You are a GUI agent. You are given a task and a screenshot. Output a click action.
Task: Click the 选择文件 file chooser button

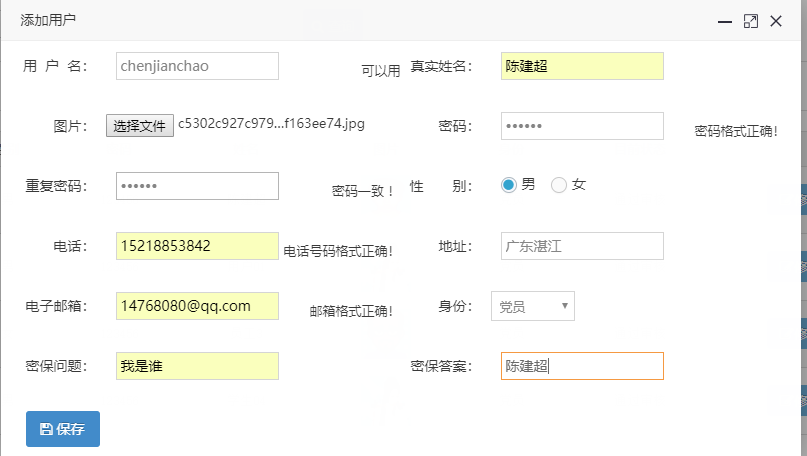tap(140, 126)
